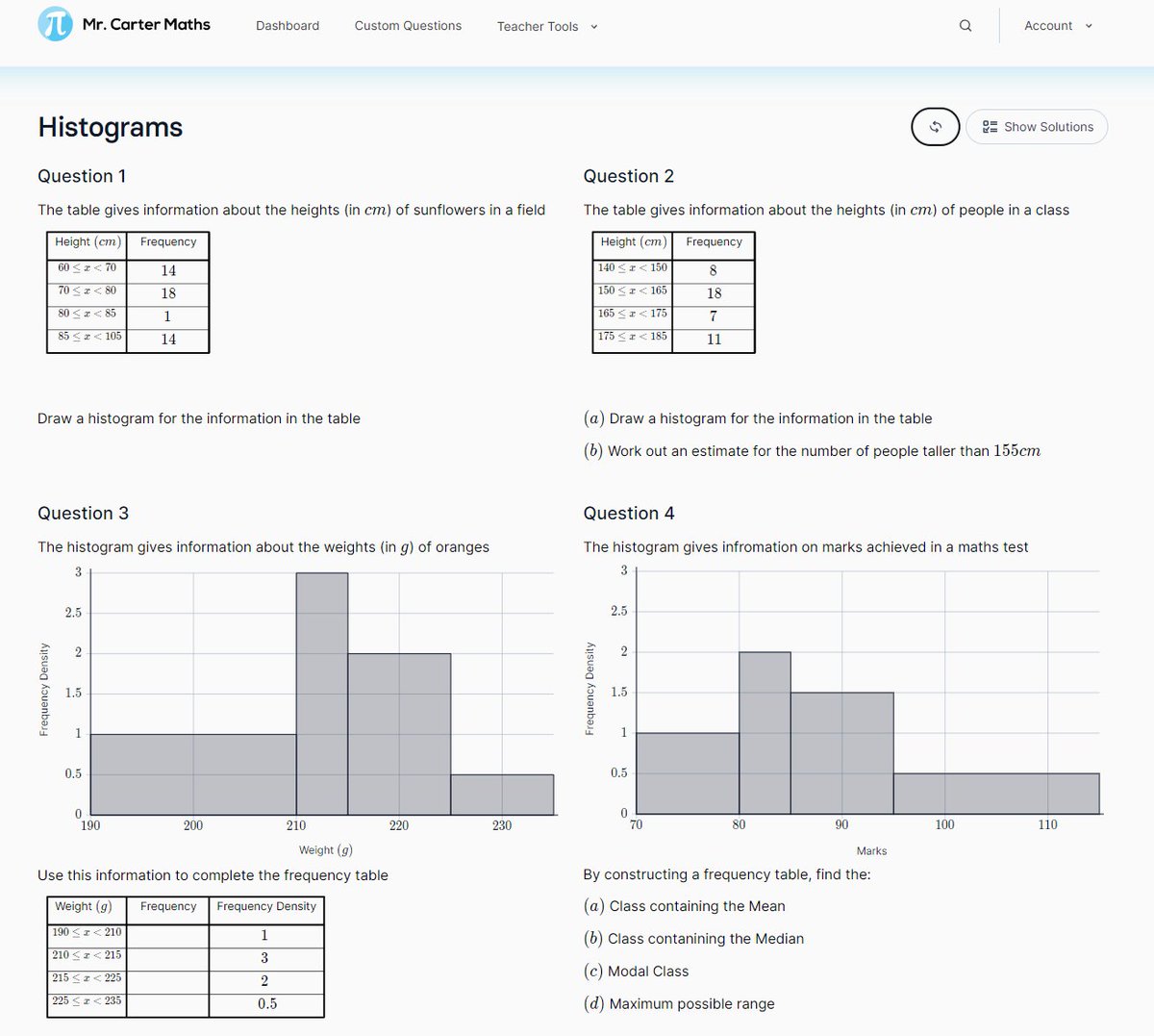Click the Frequency Density column header
The image size is (1154, 1036).
[266, 907]
